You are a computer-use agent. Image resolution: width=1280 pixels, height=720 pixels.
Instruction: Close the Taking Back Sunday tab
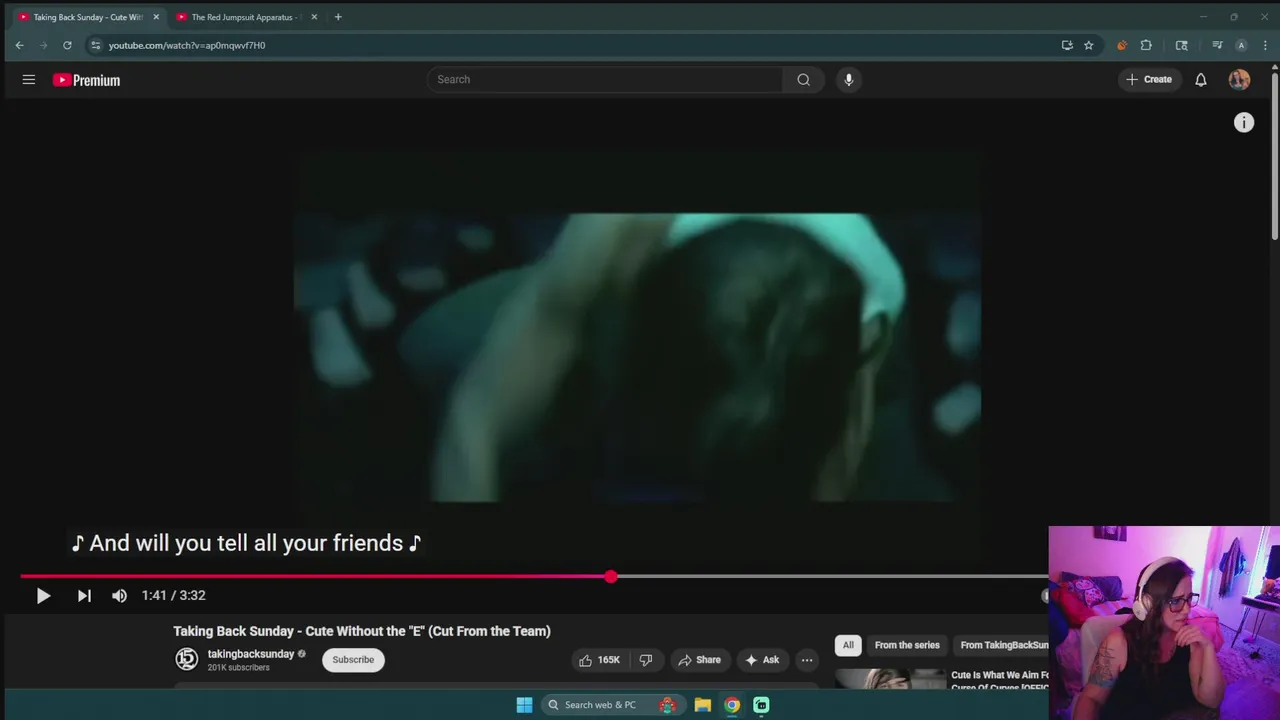click(x=156, y=17)
